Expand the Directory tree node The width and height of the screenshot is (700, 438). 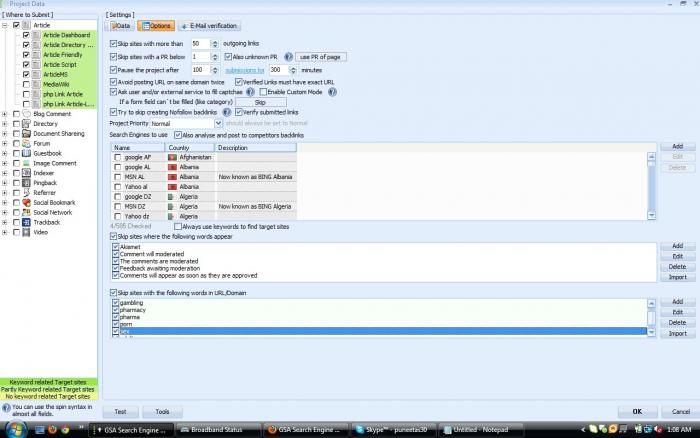(x=5, y=124)
